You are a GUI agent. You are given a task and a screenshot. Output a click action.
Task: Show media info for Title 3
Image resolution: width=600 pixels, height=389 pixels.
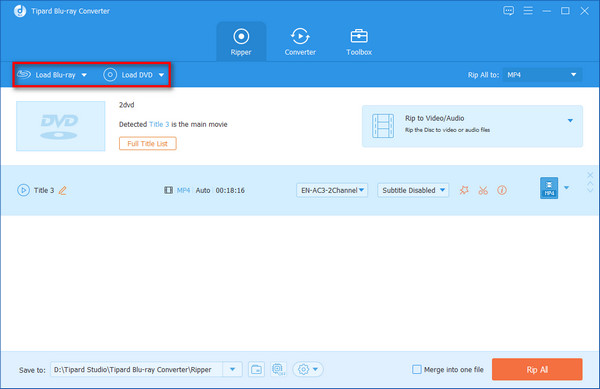coord(502,190)
